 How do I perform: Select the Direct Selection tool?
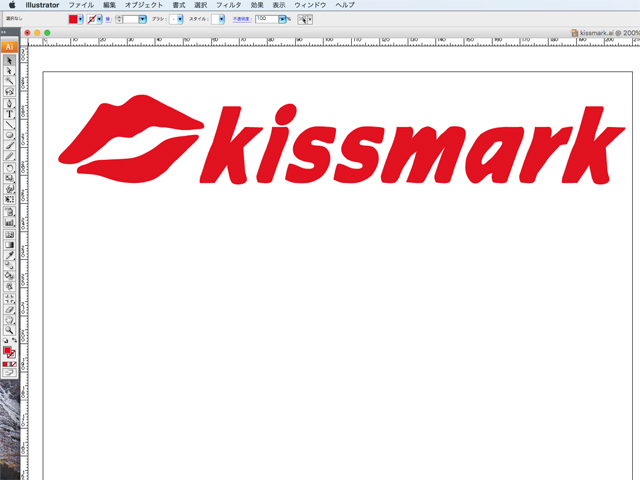tap(9, 71)
